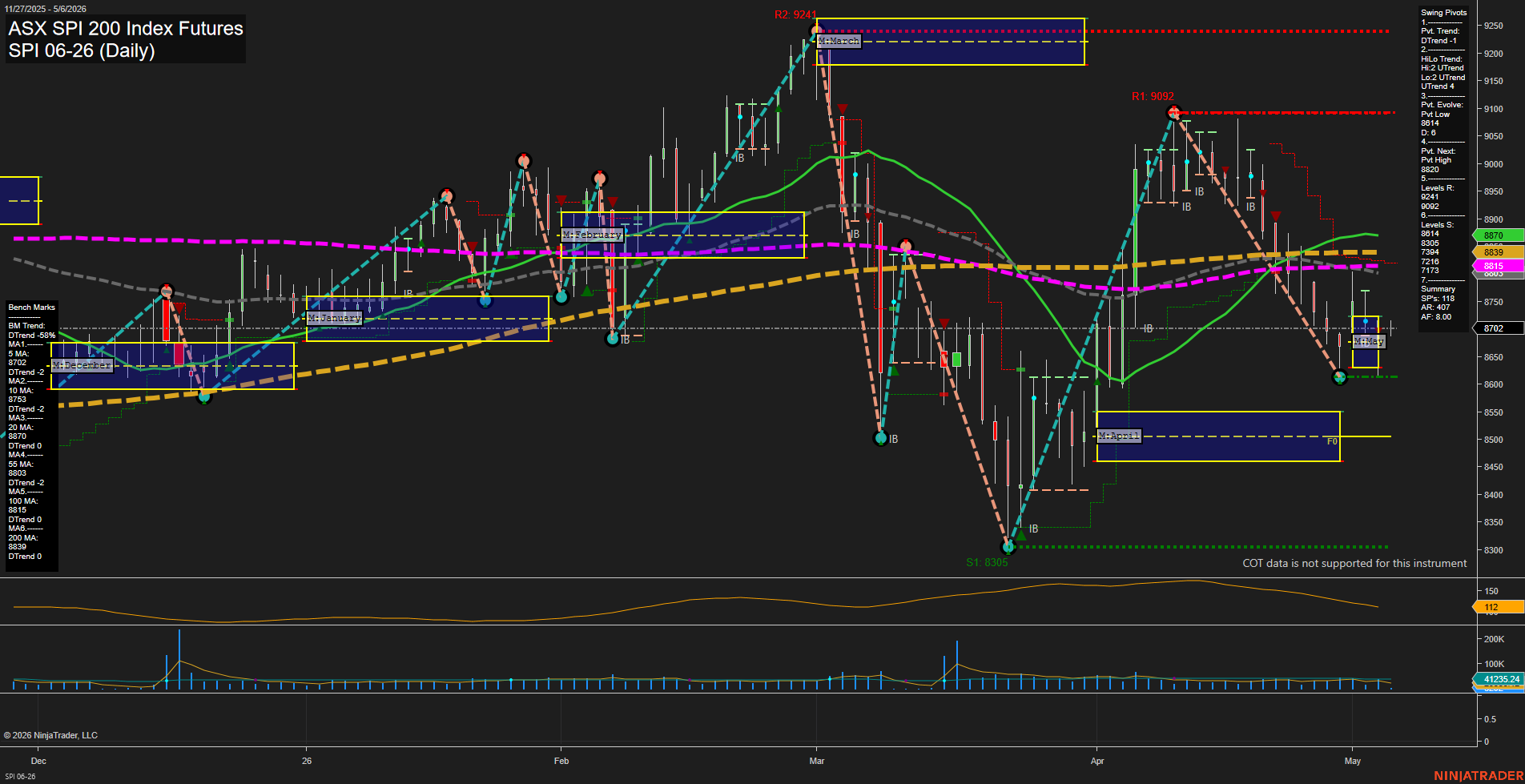Click the magenta 8815 price marker
The image size is (1525, 784).
coord(1497,266)
